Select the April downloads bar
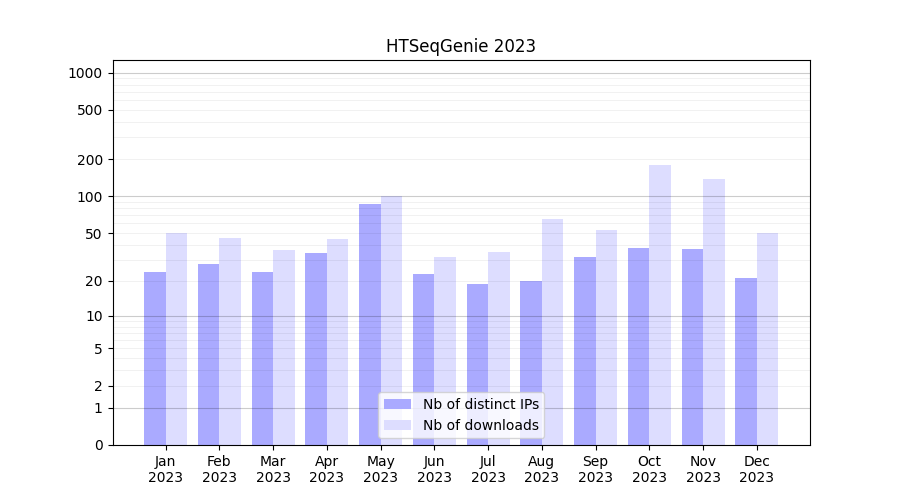 (337, 342)
